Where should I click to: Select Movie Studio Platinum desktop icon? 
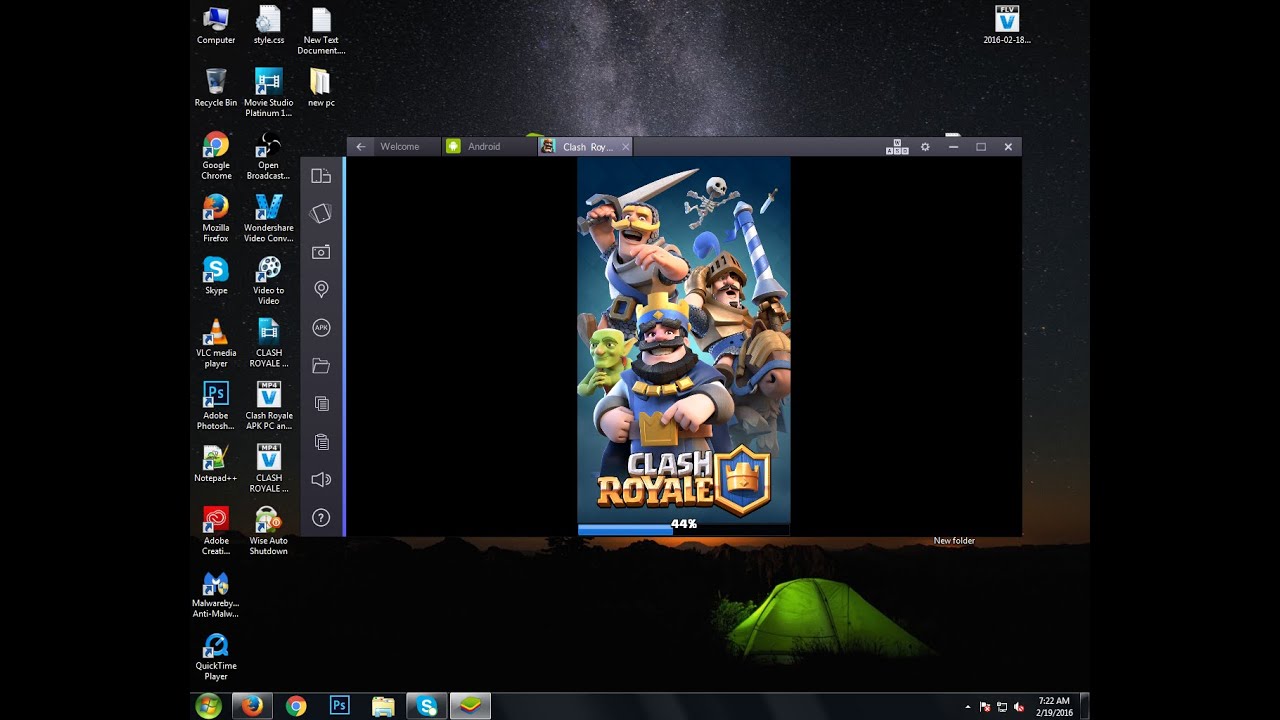tap(269, 93)
